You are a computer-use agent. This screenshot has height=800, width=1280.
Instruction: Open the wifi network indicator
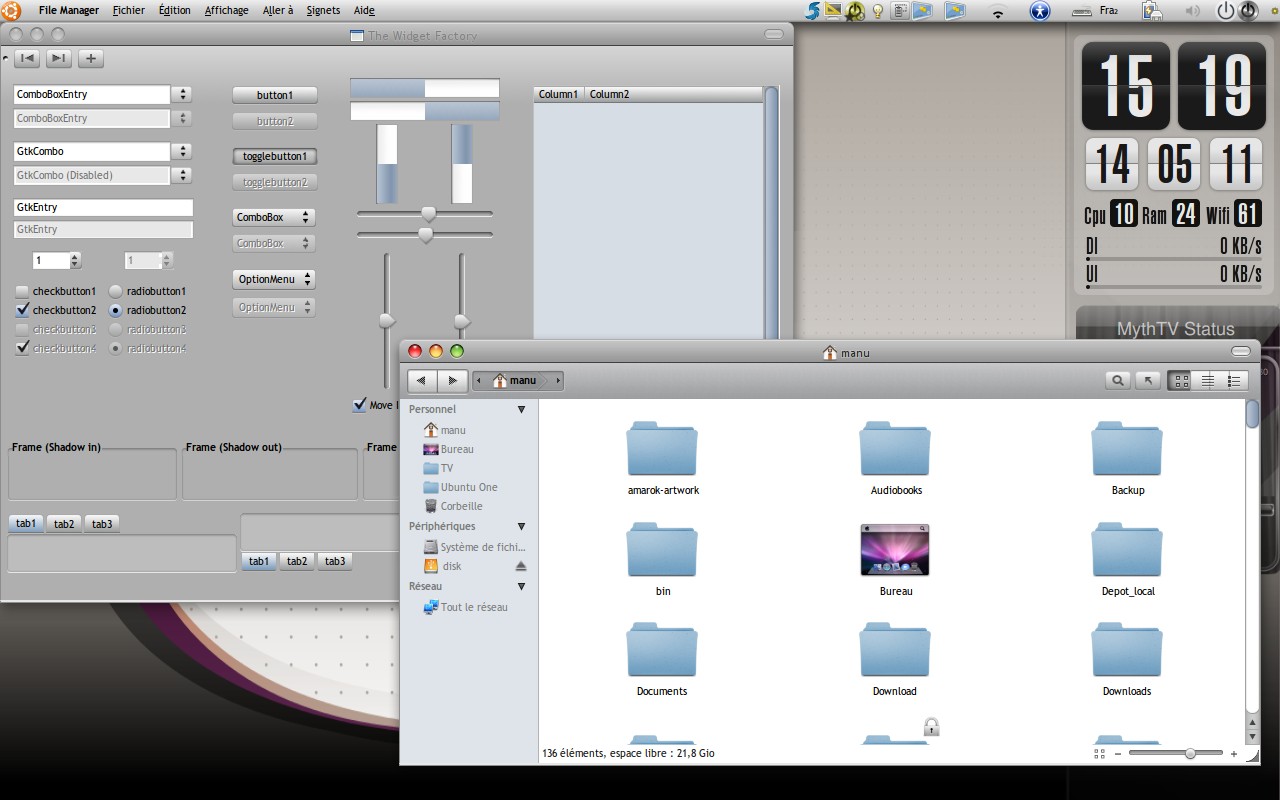tap(997, 11)
